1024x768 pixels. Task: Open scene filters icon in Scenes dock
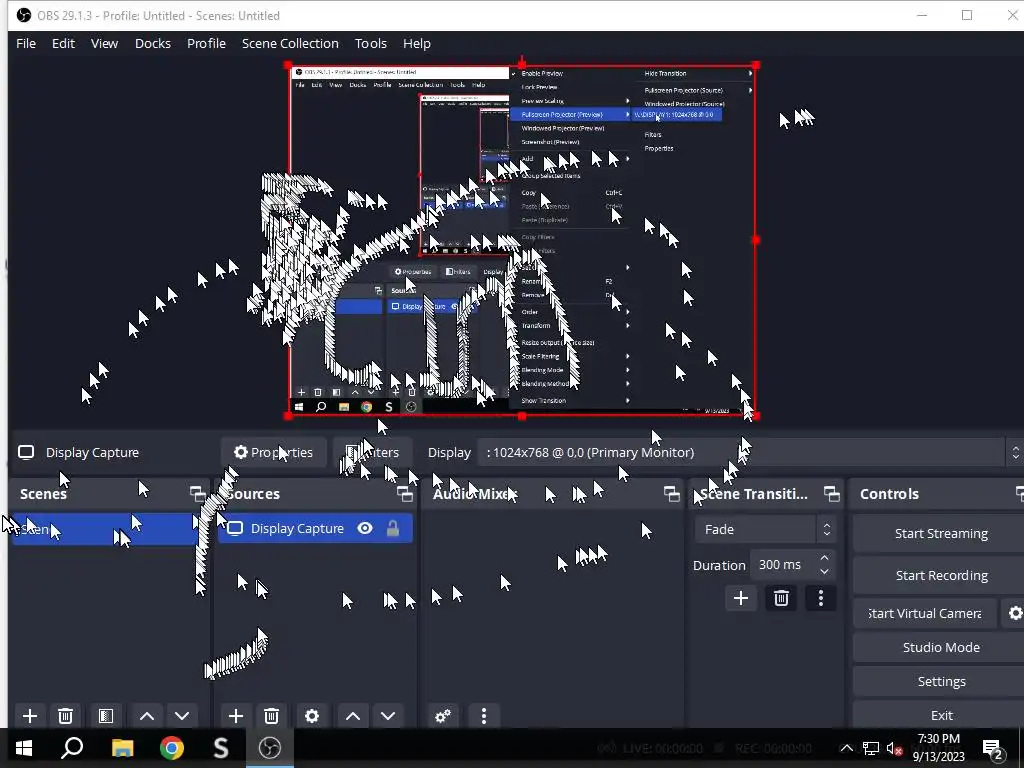click(x=106, y=716)
